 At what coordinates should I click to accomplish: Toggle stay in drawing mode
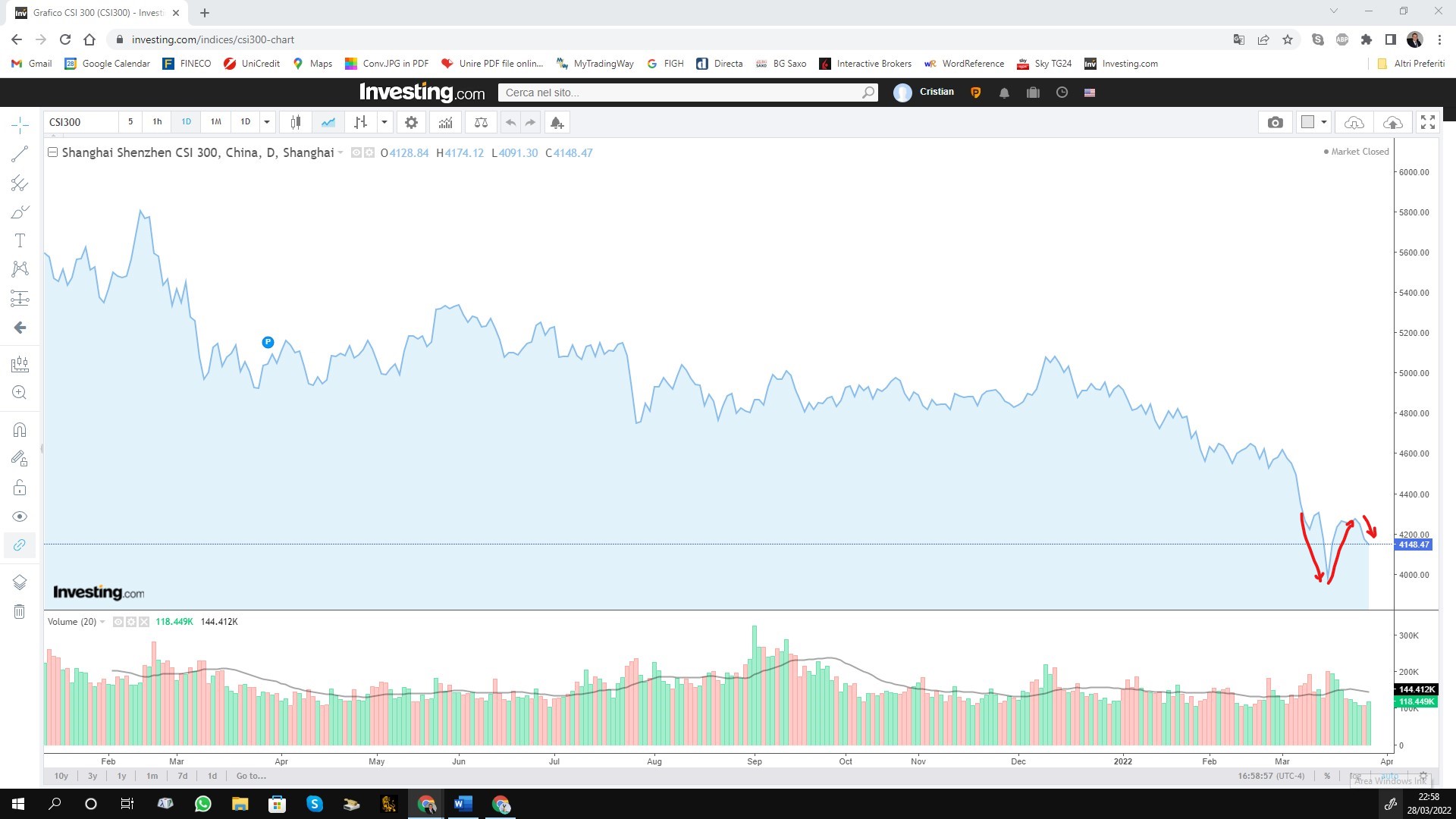click(20, 458)
